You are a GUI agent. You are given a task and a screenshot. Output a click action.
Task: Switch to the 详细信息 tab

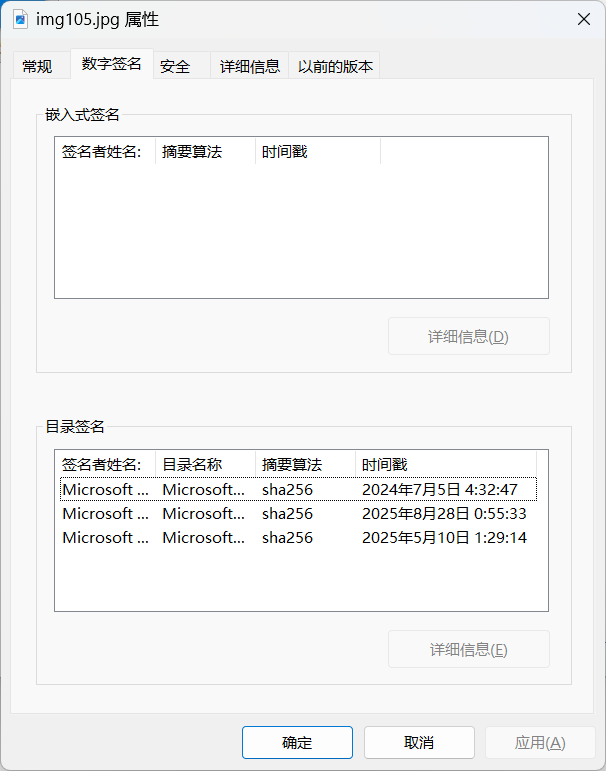[250, 67]
